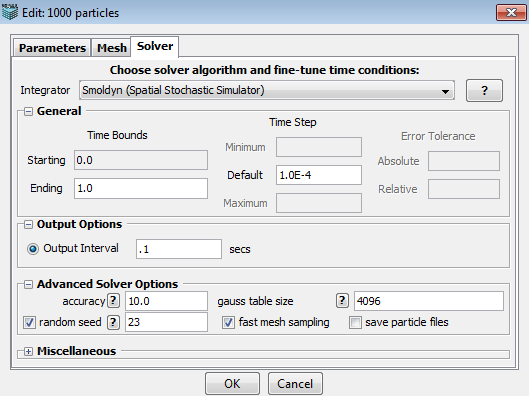Toggle the random seed checkbox
The image size is (529, 396).
pyautogui.click(x=29, y=322)
